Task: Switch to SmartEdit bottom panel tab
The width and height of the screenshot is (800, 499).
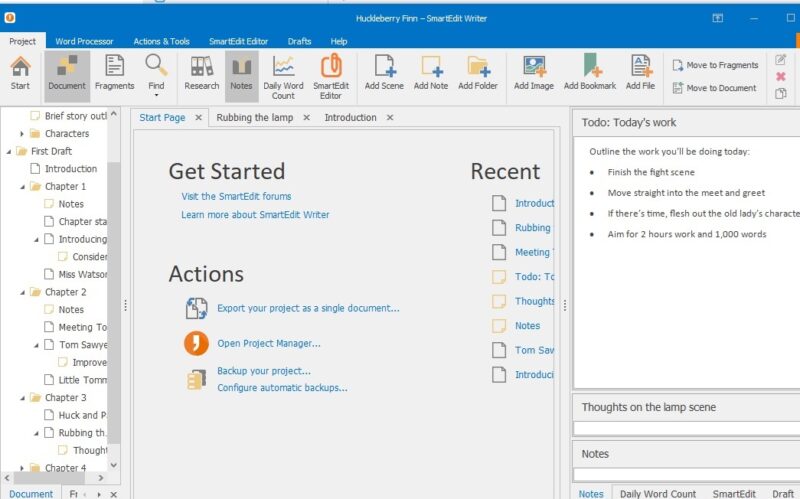Action: point(734,493)
